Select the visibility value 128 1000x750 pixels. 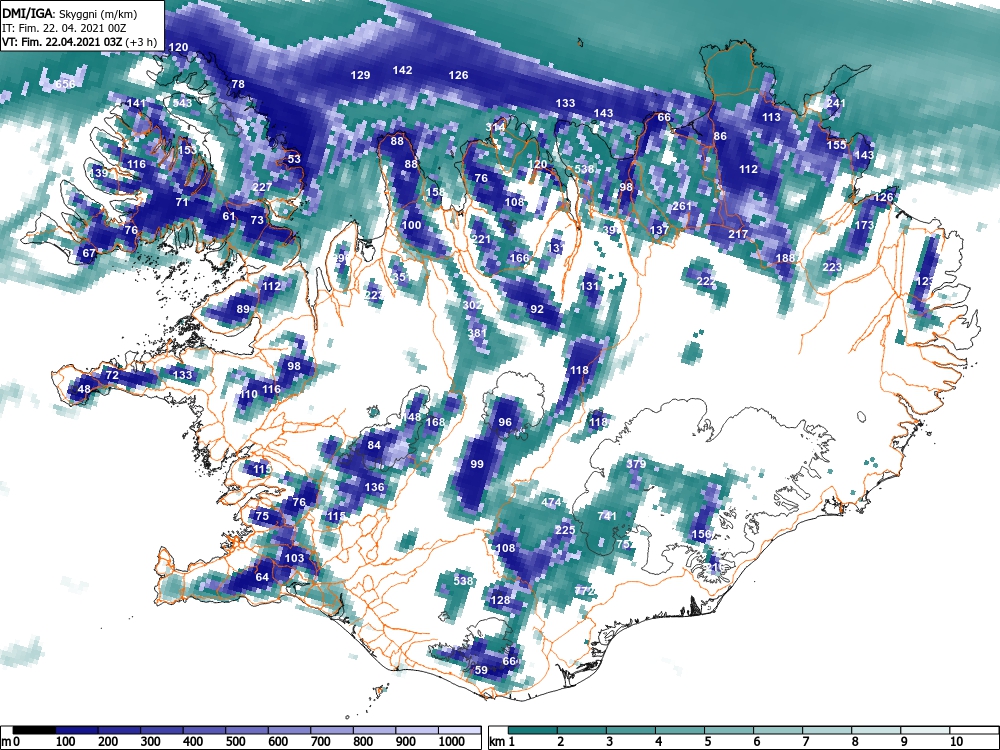click(501, 600)
